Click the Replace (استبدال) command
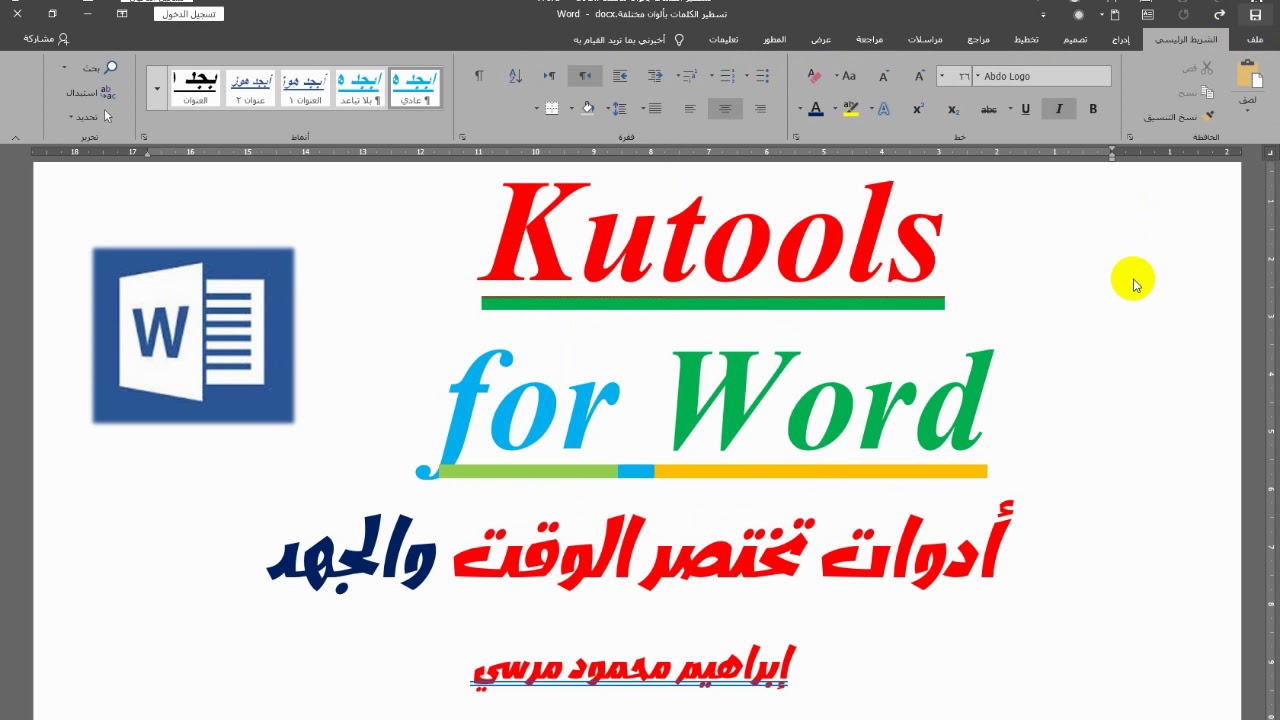 91,93
